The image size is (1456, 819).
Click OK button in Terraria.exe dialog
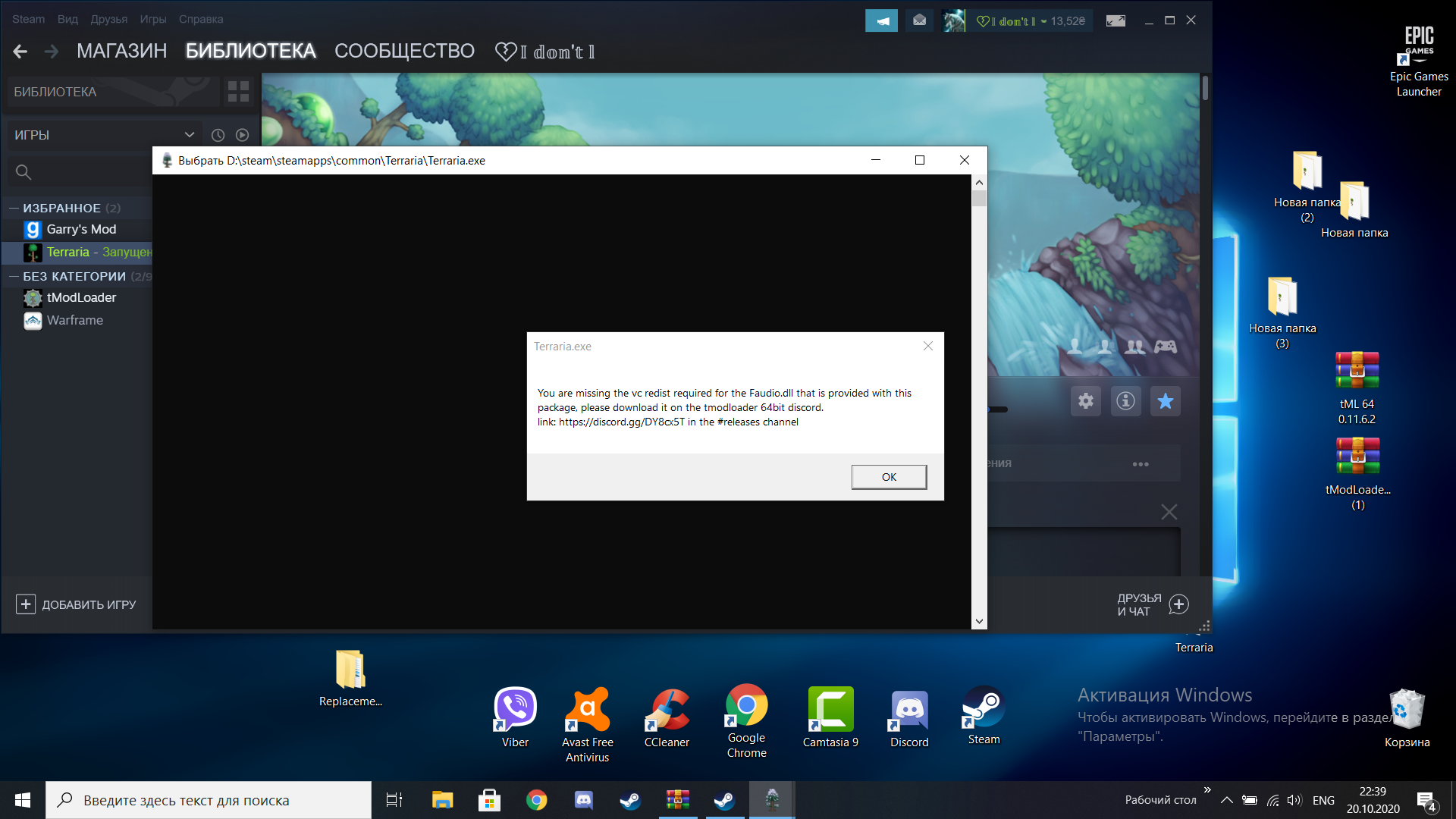tap(888, 476)
